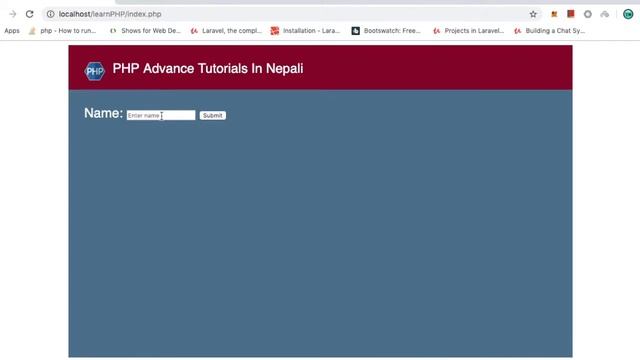The image size is (640, 360).
Task: Click the browser forward arrow
Action: [13, 14]
